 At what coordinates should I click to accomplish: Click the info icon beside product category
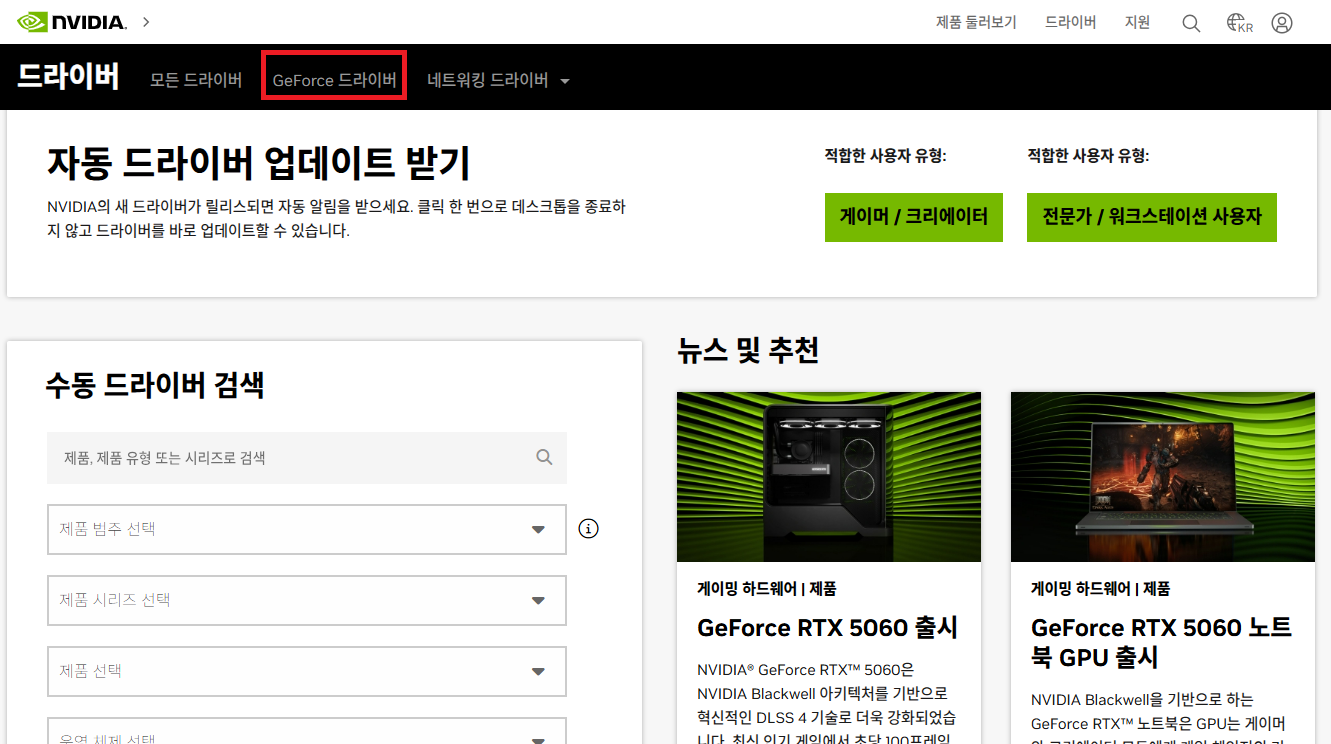click(x=589, y=528)
